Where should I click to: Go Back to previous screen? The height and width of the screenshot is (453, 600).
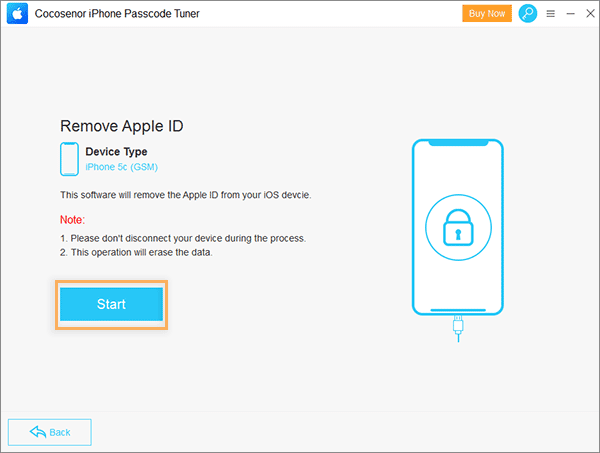click(x=50, y=432)
